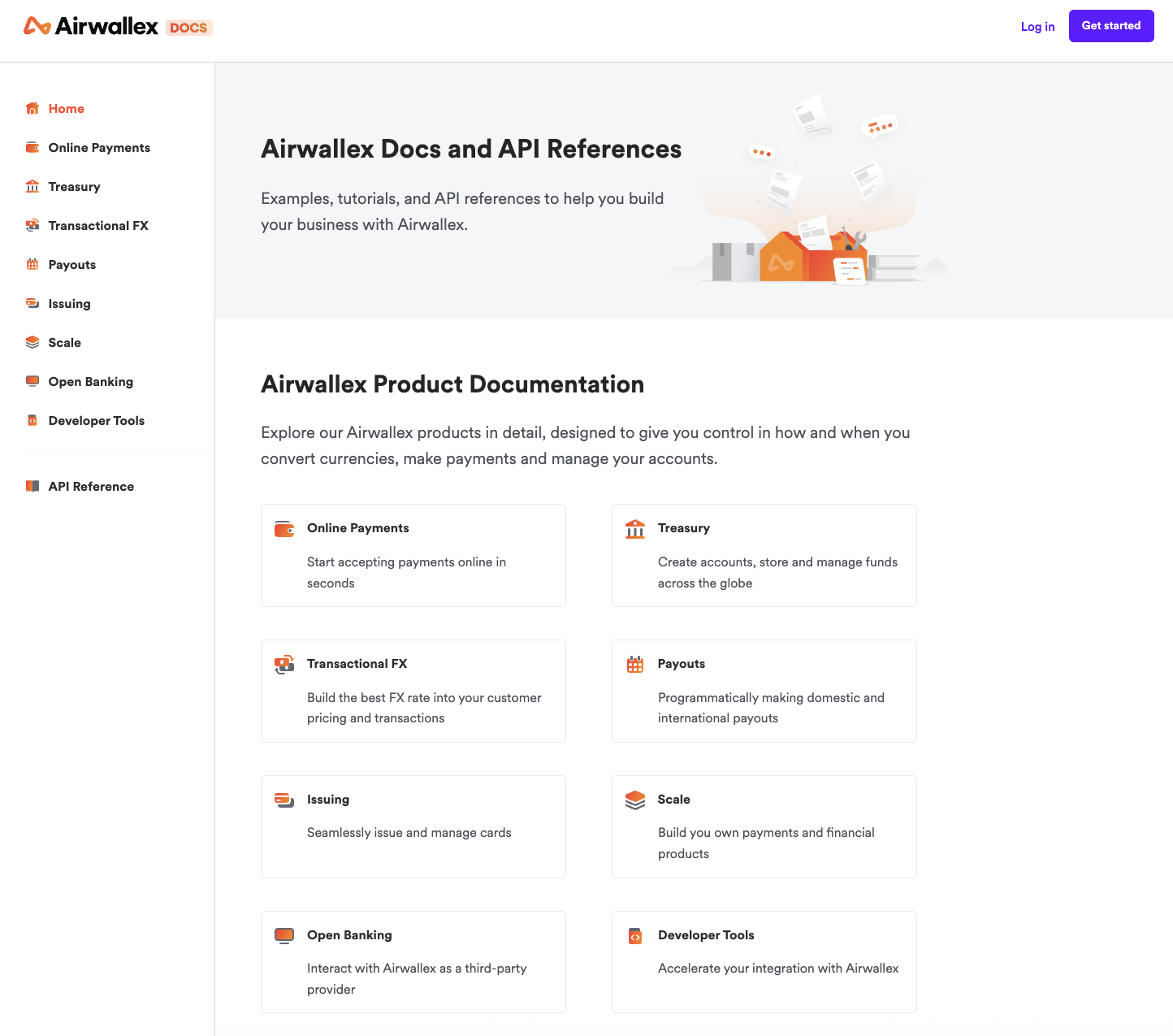Click the Online Payments wallet icon in card
This screenshot has height=1036, width=1173.
[x=284, y=529]
